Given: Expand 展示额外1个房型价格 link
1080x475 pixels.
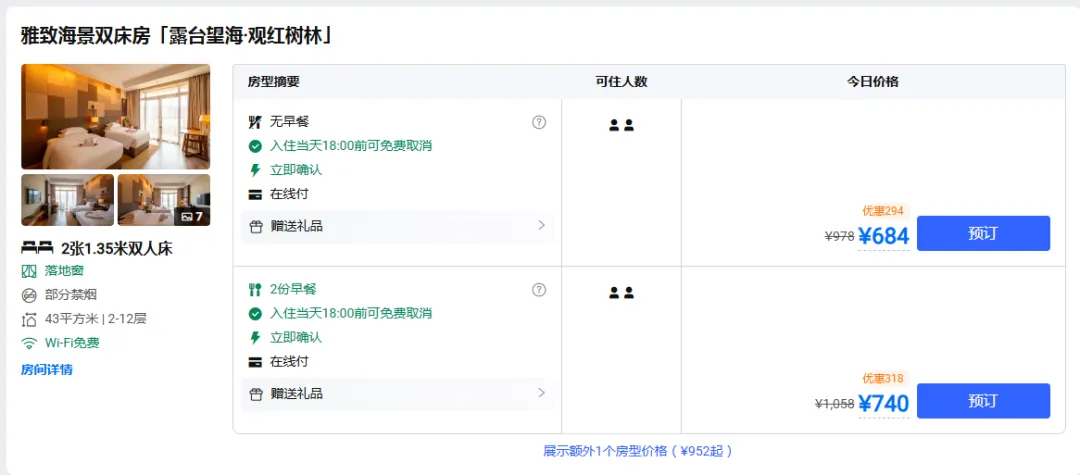Looking at the screenshot, I should (638, 452).
